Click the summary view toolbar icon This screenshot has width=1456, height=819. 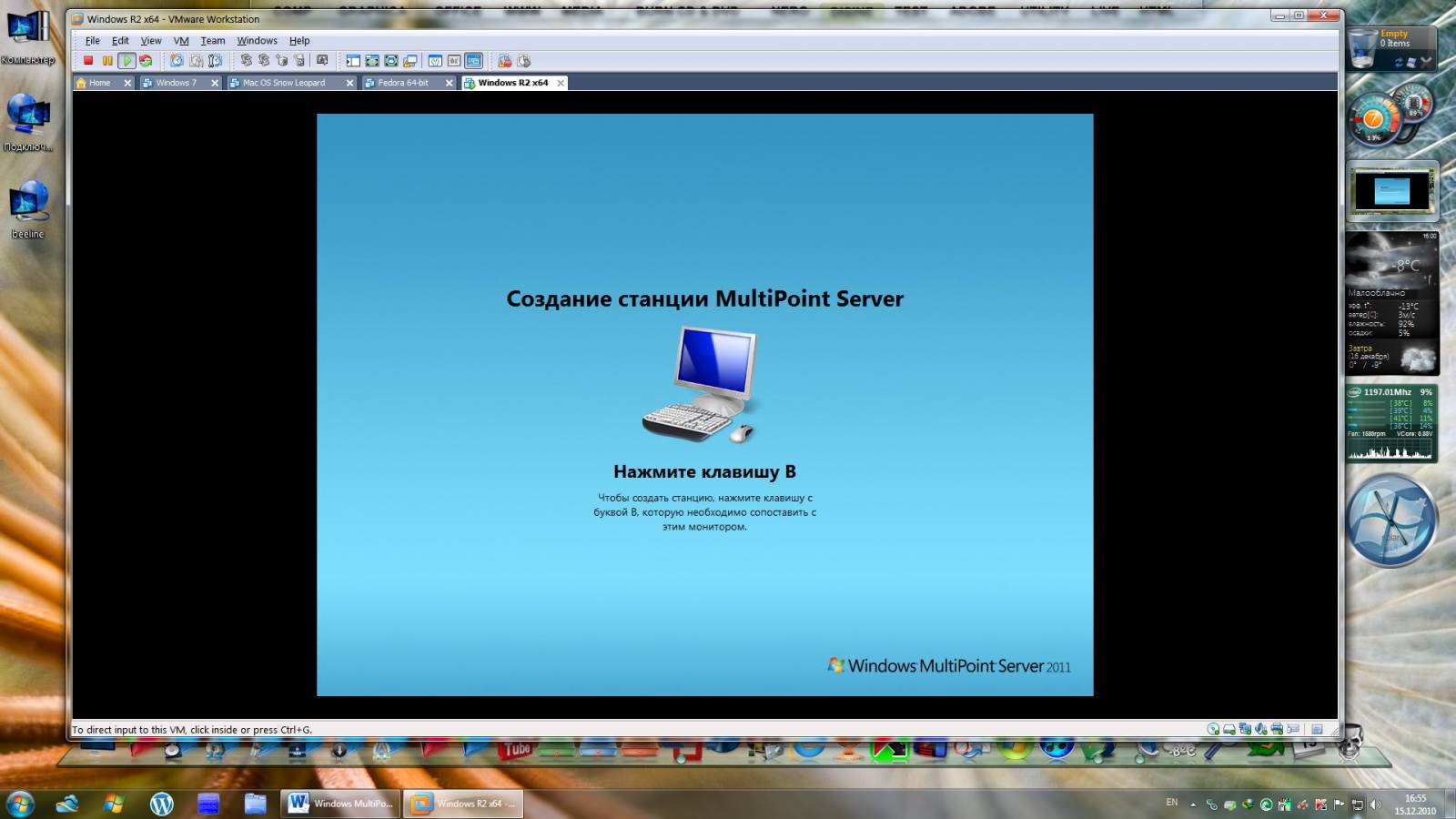pos(435,61)
